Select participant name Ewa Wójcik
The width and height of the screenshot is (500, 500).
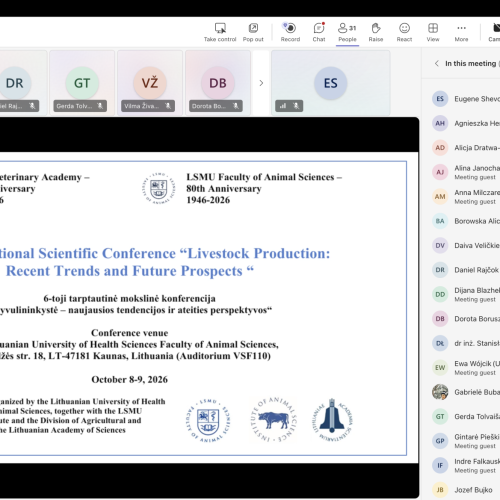click(x=477, y=364)
